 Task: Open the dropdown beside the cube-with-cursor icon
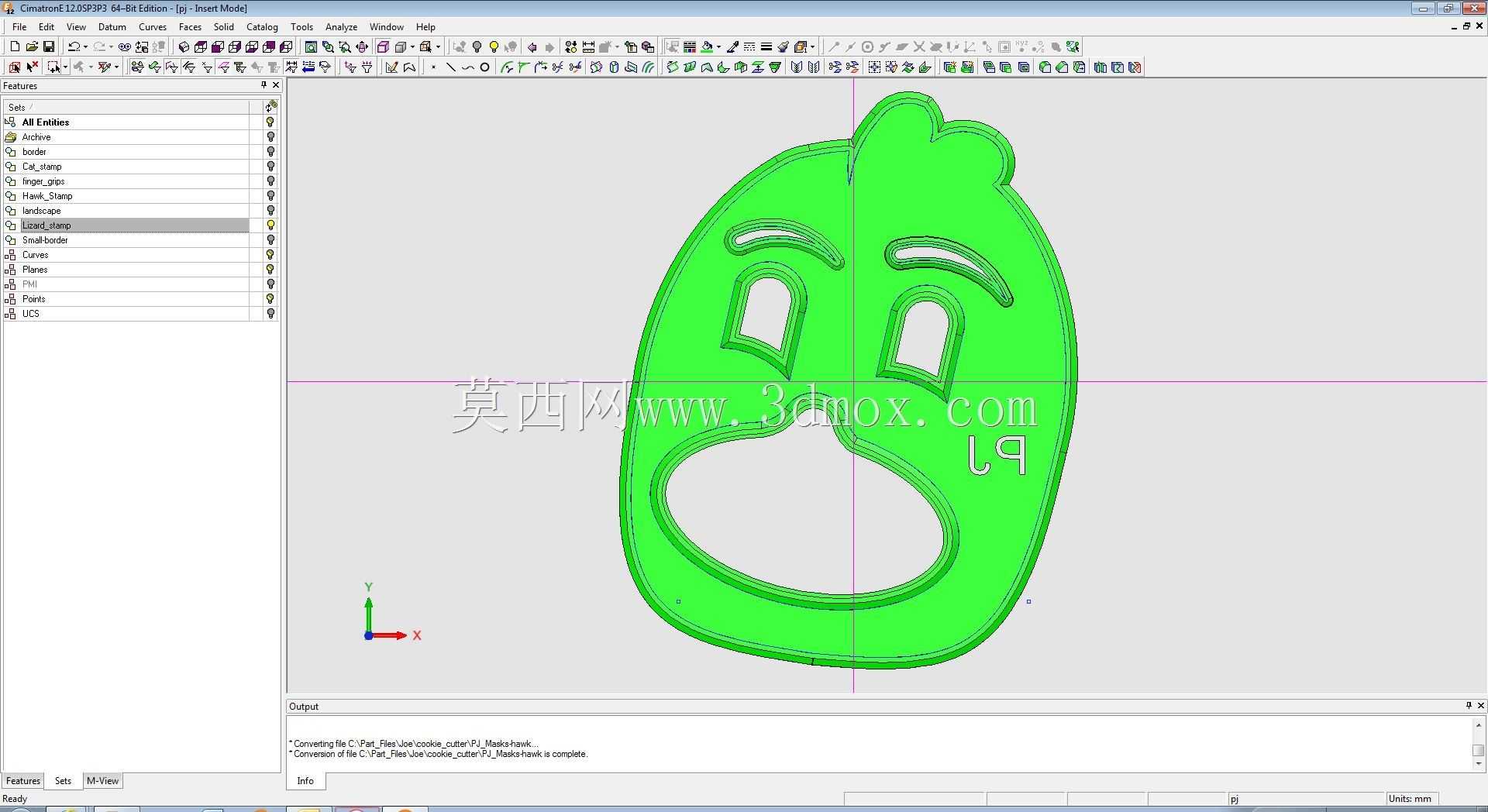point(438,46)
